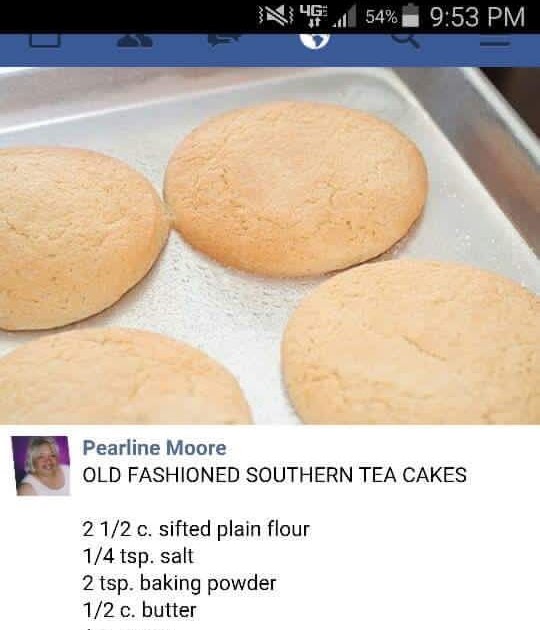540x630 pixels.
Task: Open the Friend Requests people icon
Action: (135, 40)
